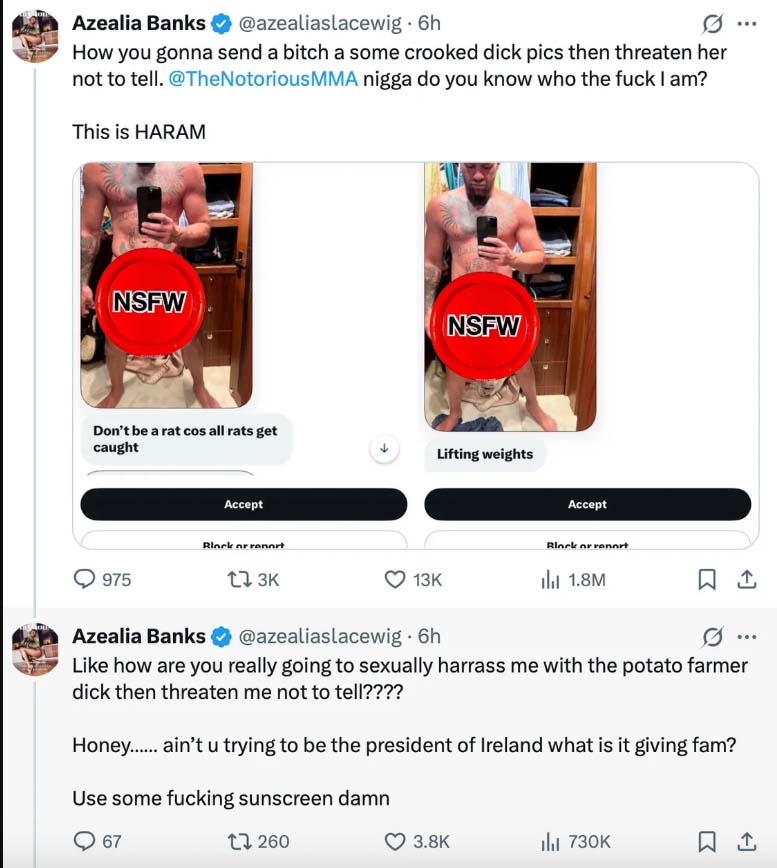
Task: Expand the message thread with the down arrow
Action: pyautogui.click(x=383, y=448)
